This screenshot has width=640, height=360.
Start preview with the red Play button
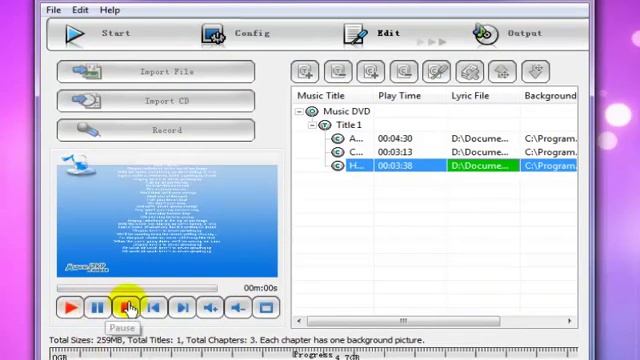70,307
